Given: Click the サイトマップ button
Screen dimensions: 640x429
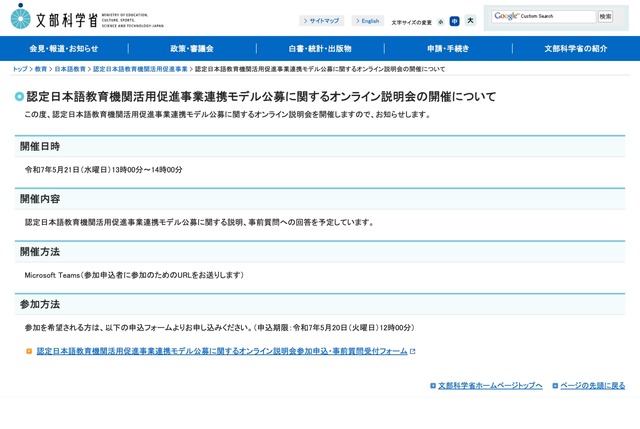Looking at the screenshot, I should tap(321, 20).
